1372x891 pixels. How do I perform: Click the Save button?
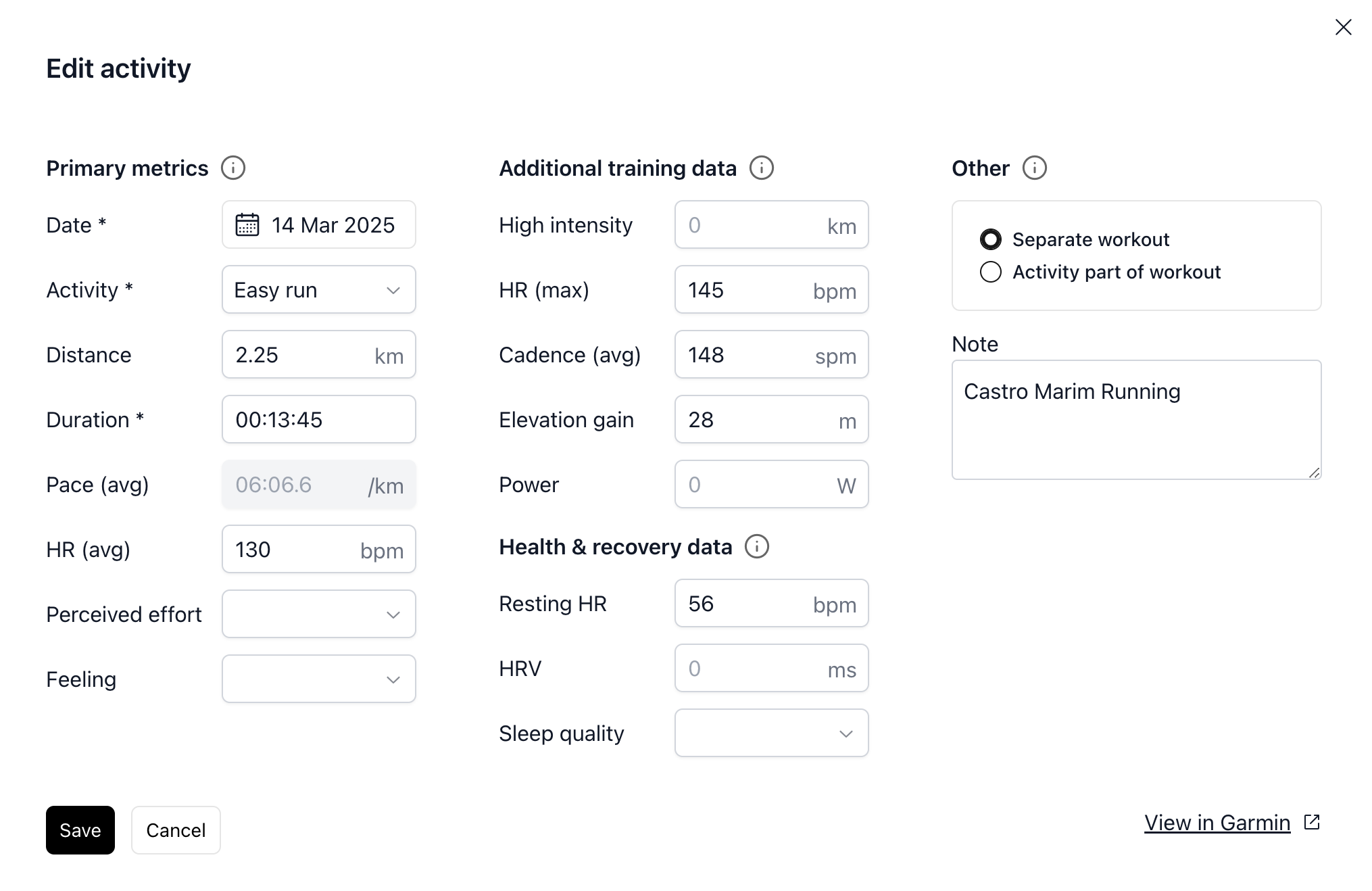80,830
